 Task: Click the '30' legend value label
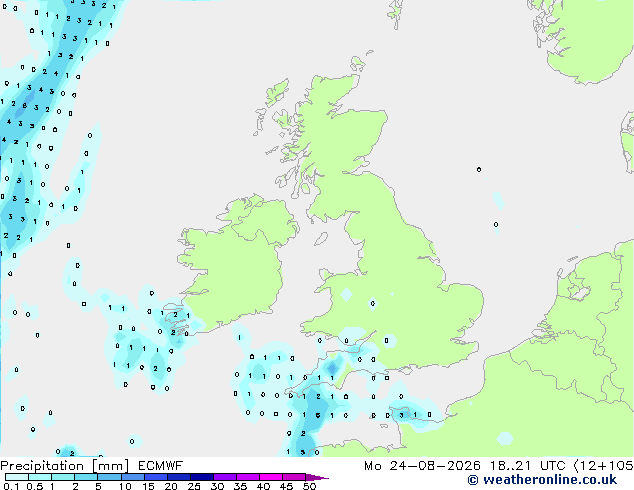tap(217, 486)
